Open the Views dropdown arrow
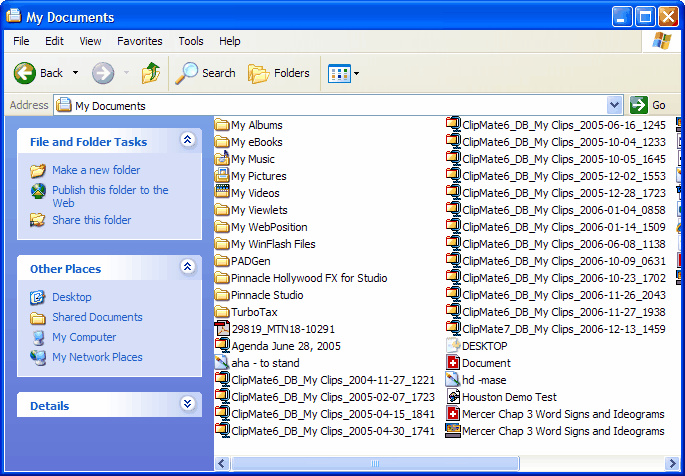685x476 pixels. click(x=356, y=73)
